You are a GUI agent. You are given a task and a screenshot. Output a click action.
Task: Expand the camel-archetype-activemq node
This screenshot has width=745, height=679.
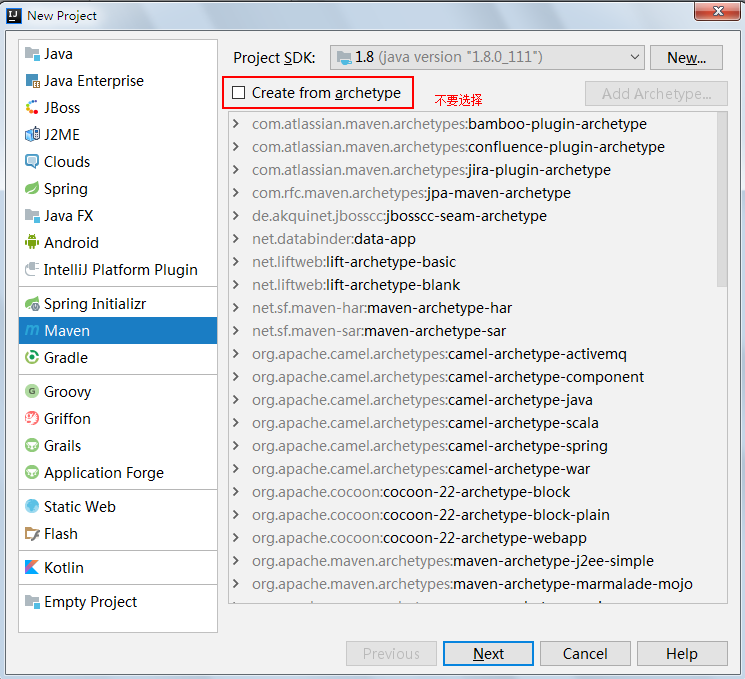pyautogui.click(x=236, y=354)
